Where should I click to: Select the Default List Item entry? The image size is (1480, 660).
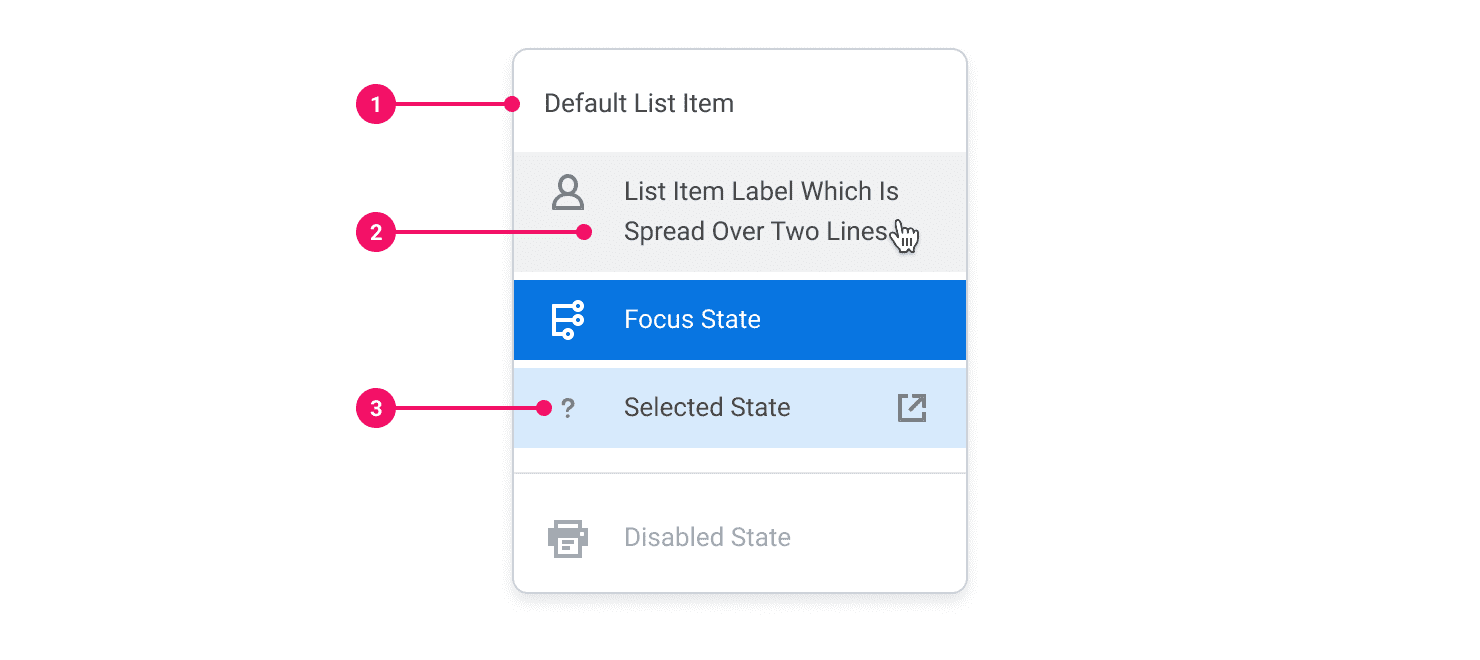coord(638,104)
